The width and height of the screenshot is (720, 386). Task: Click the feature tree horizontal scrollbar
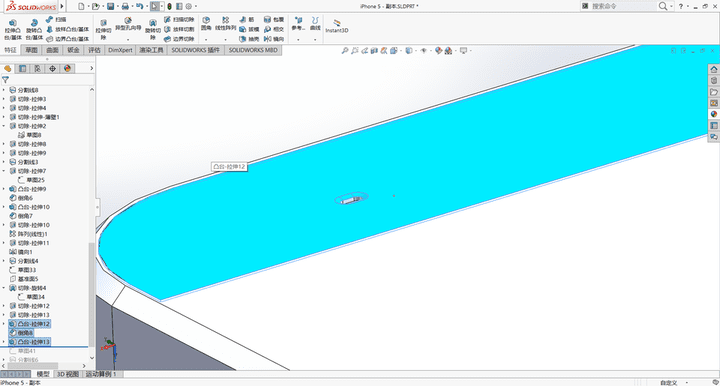tap(34, 366)
